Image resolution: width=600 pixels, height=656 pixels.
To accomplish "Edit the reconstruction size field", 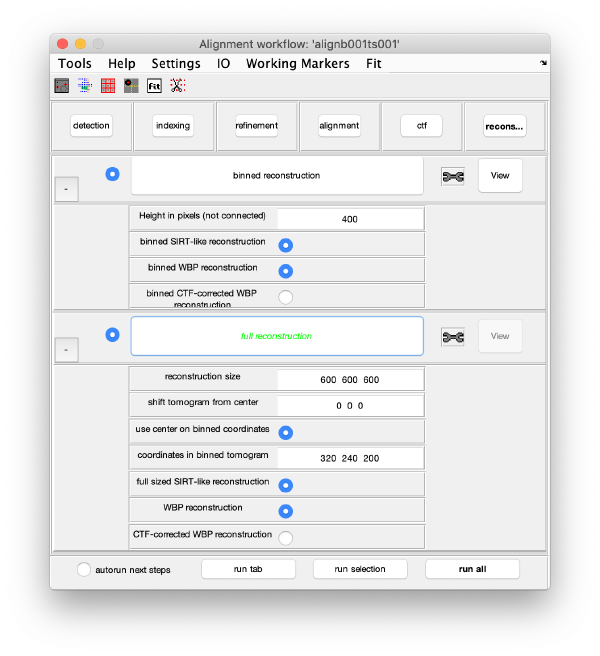I will (350, 379).
